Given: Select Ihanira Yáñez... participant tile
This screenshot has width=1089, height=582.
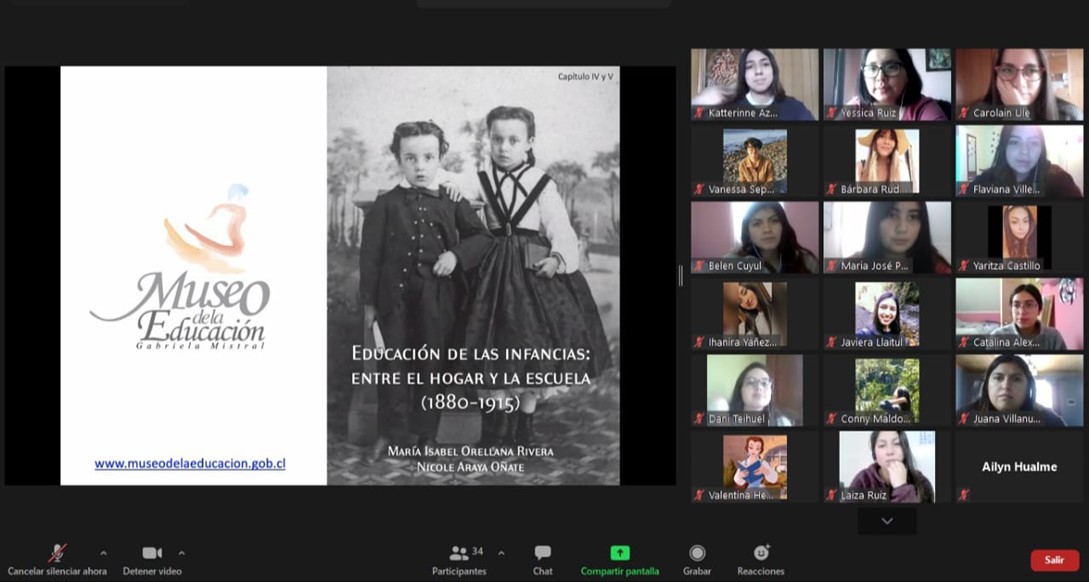Looking at the screenshot, I should pyautogui.click(x=755, y=314).
